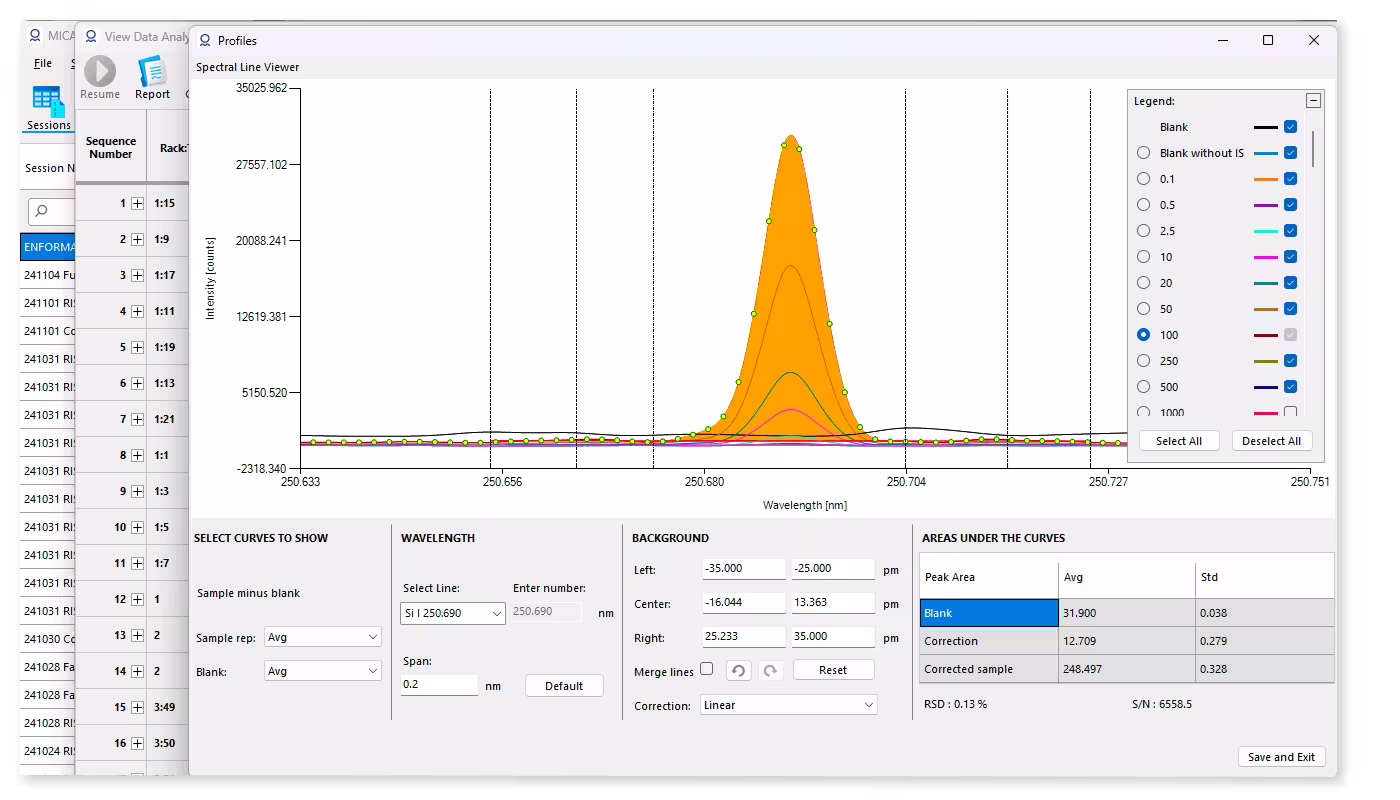Screen dimensions: 1400x800
Task: Click the dark red 100 line swatch
Action: pos(1265,335)
